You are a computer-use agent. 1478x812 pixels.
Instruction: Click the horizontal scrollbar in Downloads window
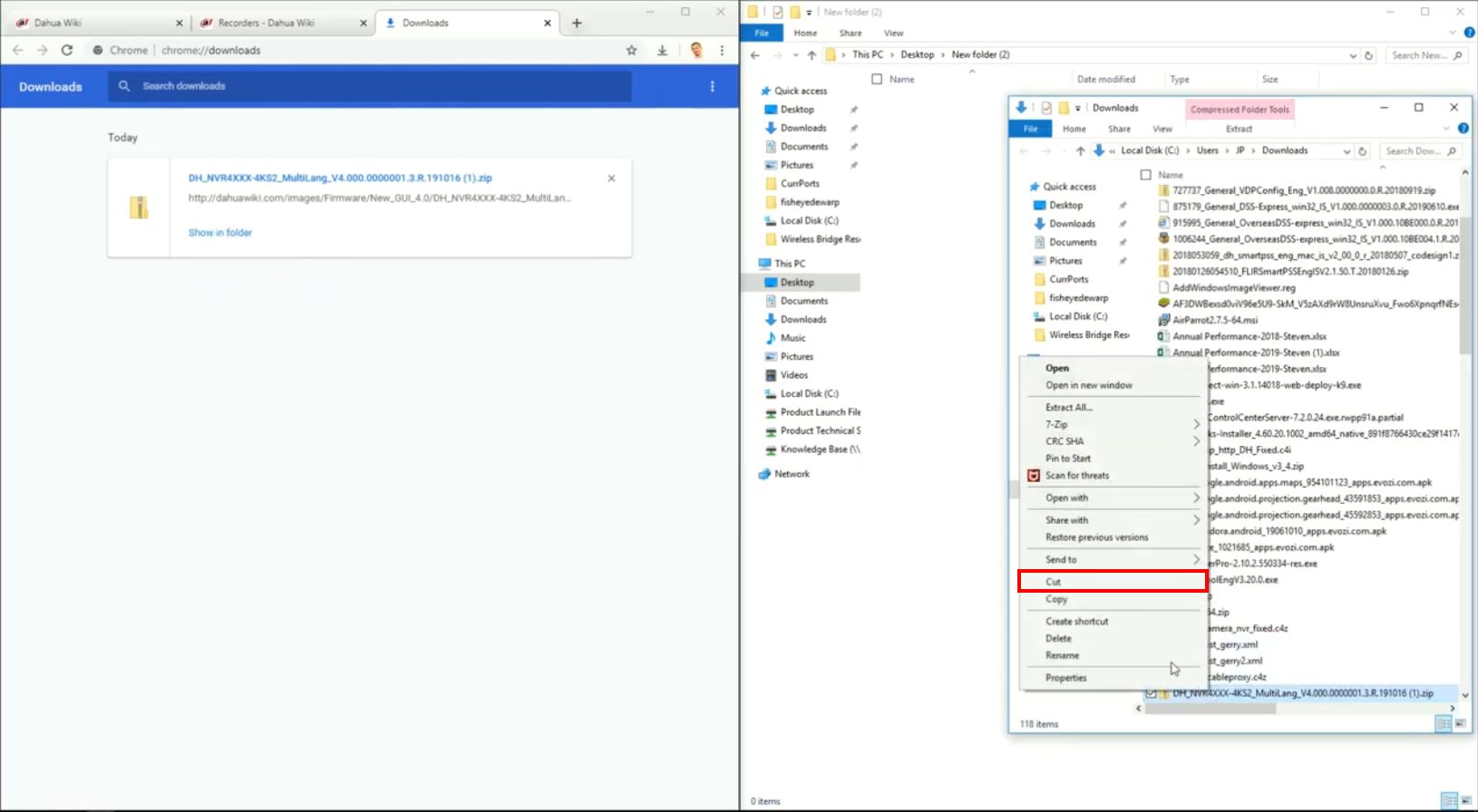(1210, 709)
